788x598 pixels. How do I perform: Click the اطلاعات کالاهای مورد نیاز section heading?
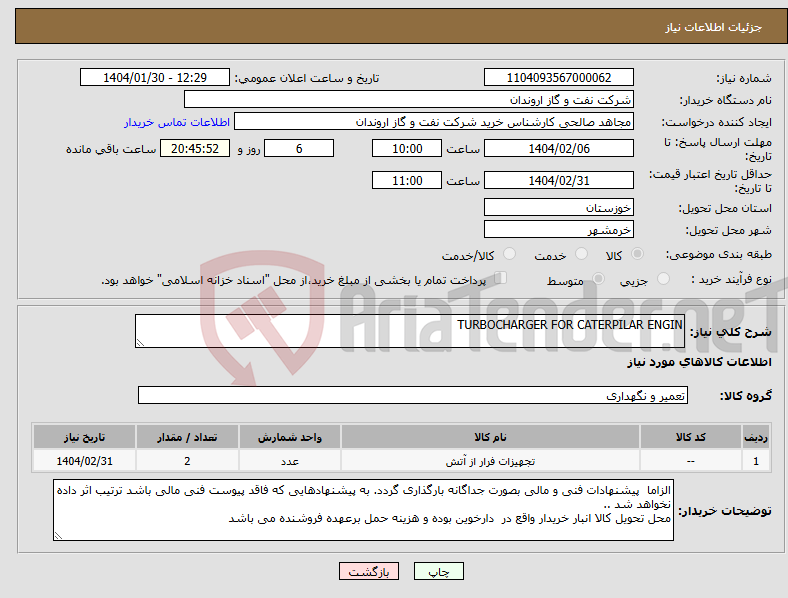(x=699, y=362)
